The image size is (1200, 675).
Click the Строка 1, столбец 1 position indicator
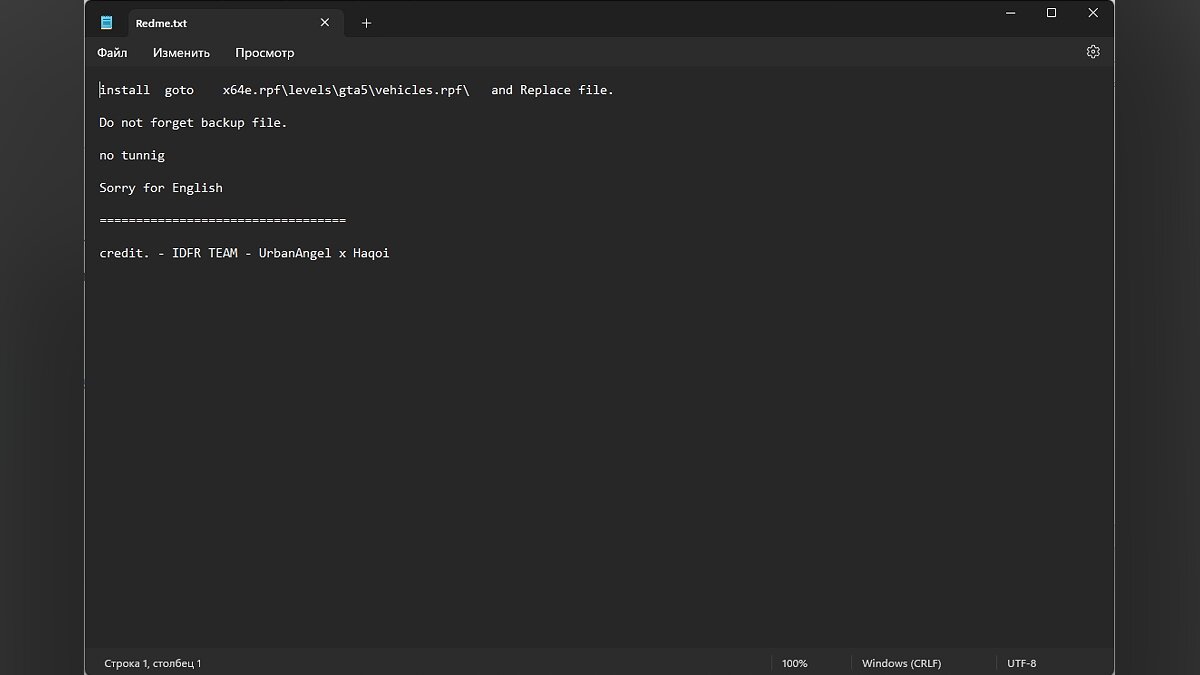[x=152, y=663]
